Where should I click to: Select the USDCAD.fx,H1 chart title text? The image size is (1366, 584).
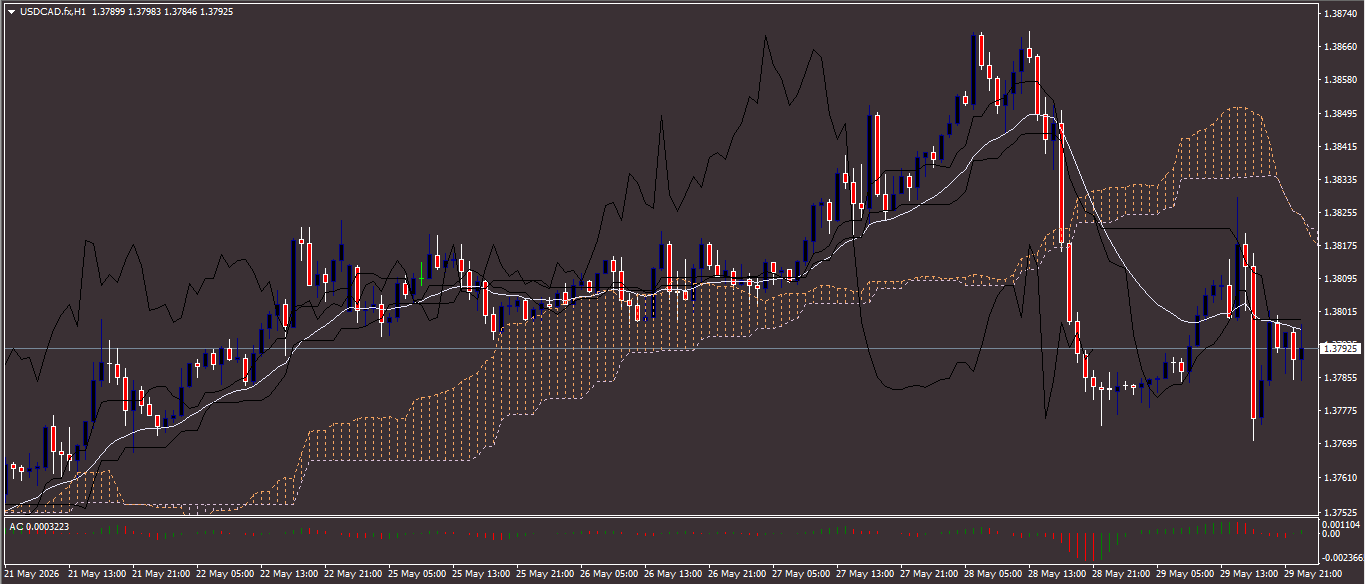52,12
